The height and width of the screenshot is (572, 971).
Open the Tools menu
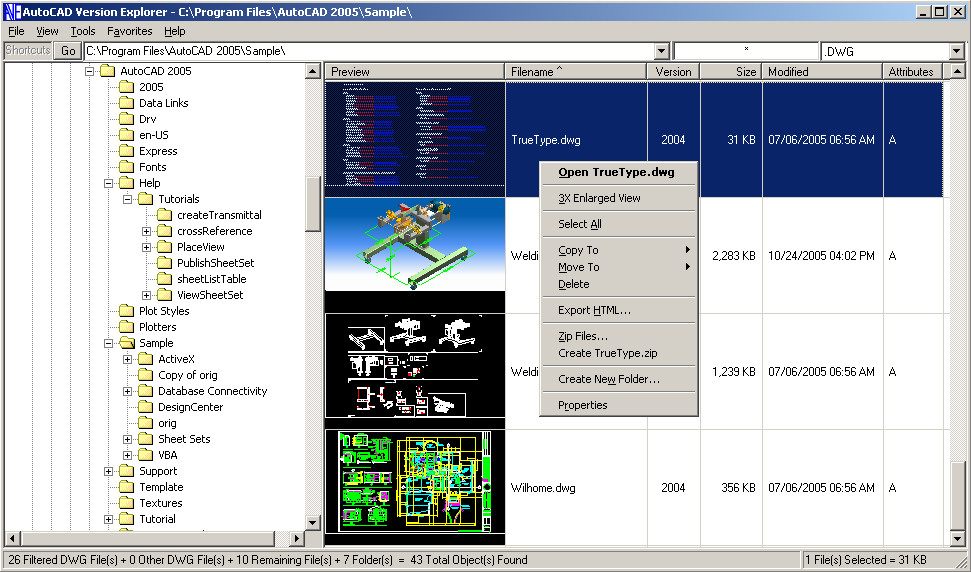[x=82, y=31]
